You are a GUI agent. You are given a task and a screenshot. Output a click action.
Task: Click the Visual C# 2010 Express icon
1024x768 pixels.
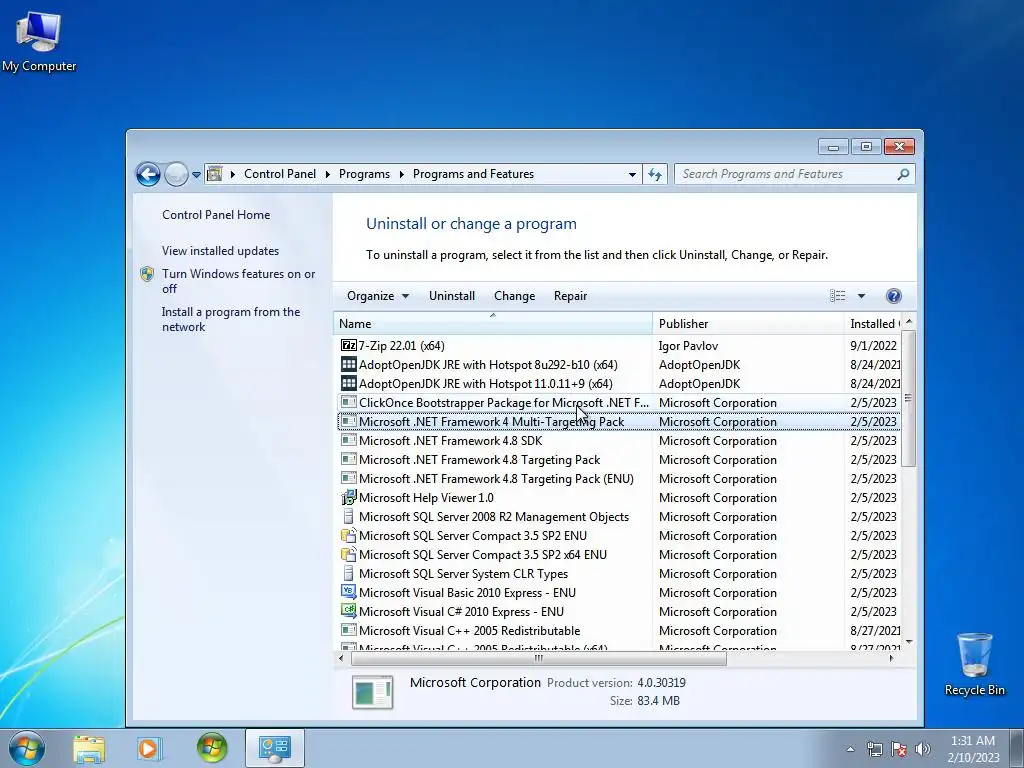(349, 611)
